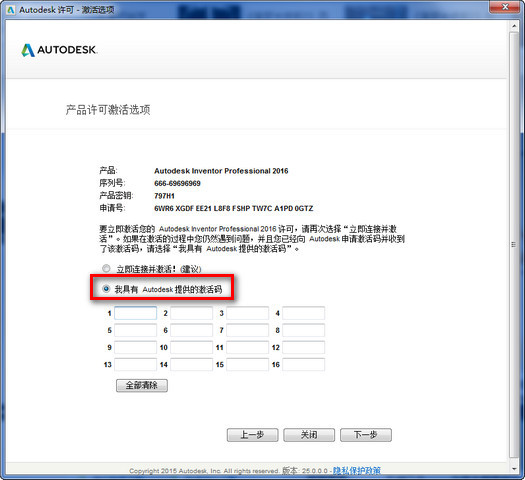525x480 pixels.
Task: Go back with the "上一步" button
Action: (252, 435)
